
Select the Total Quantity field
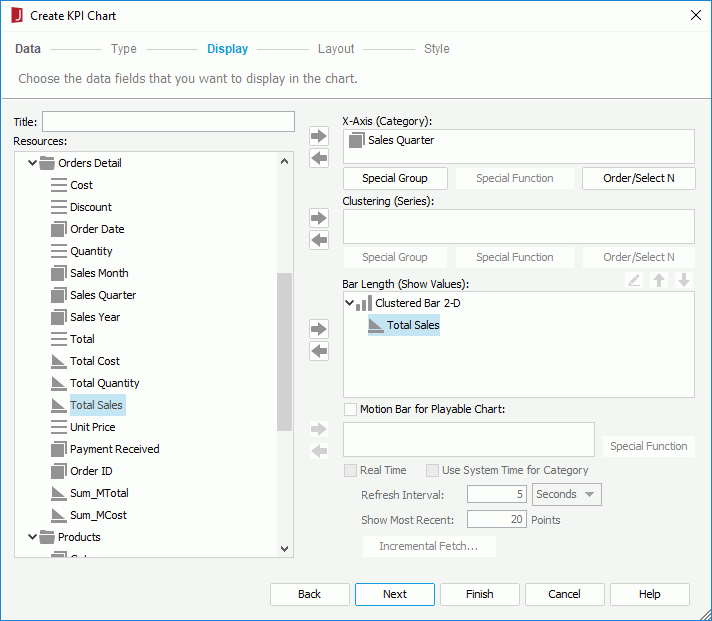(104, 383)
